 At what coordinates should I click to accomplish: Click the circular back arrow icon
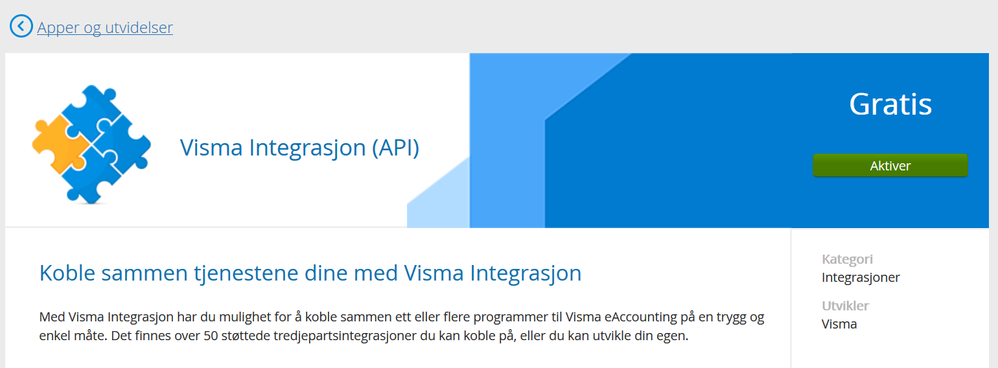20,27
